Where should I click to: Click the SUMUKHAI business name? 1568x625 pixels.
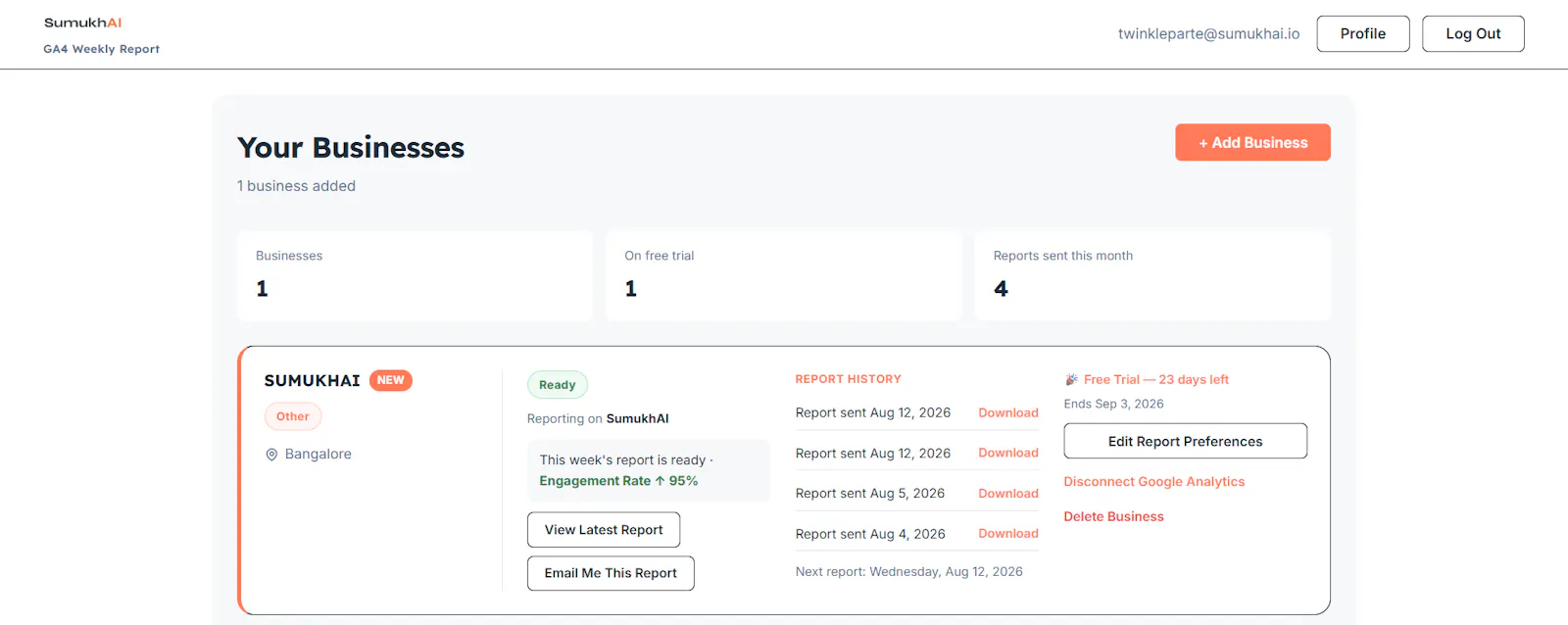point(312,380)
